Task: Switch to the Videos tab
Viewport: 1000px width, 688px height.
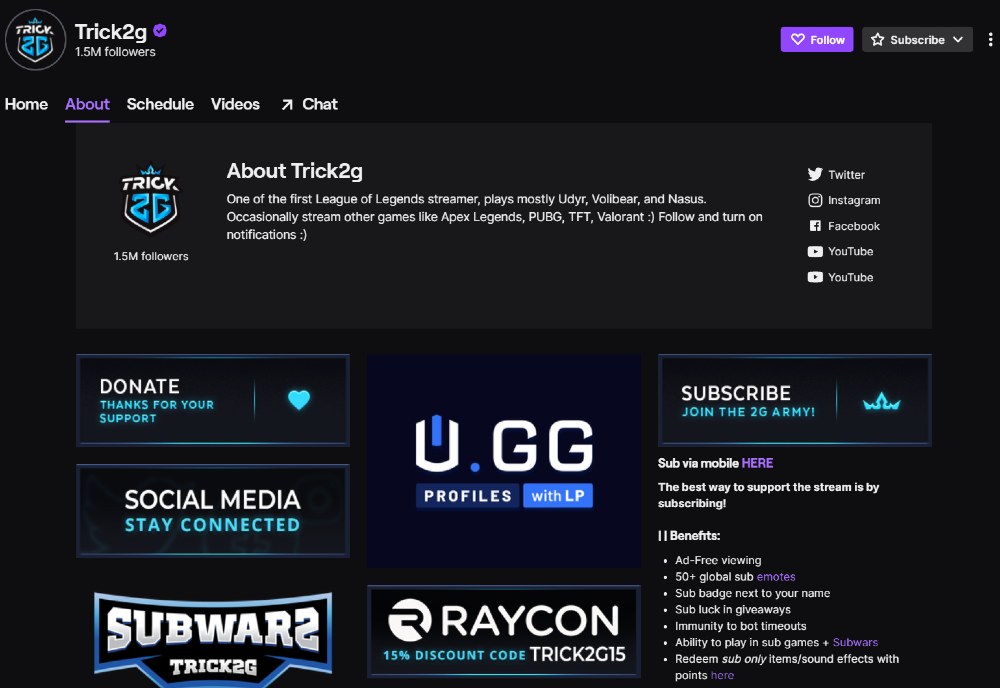Action: (235, 104)
